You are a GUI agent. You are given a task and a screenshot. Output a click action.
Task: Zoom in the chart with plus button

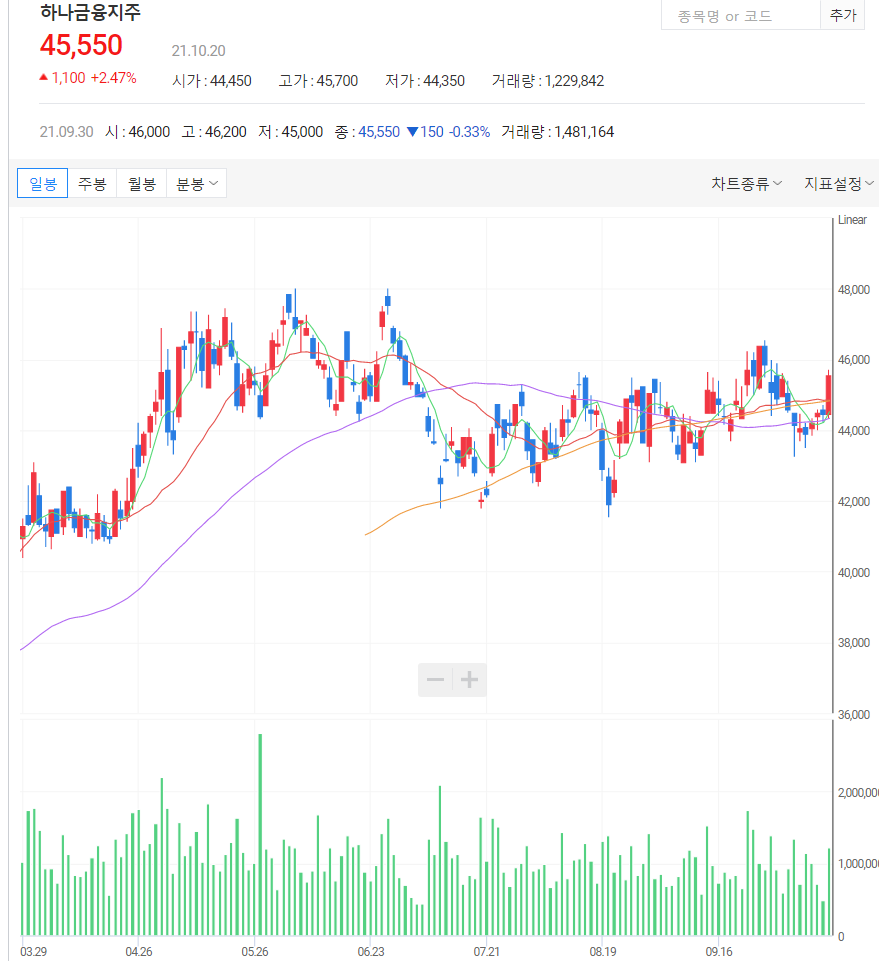click(470, 680)
